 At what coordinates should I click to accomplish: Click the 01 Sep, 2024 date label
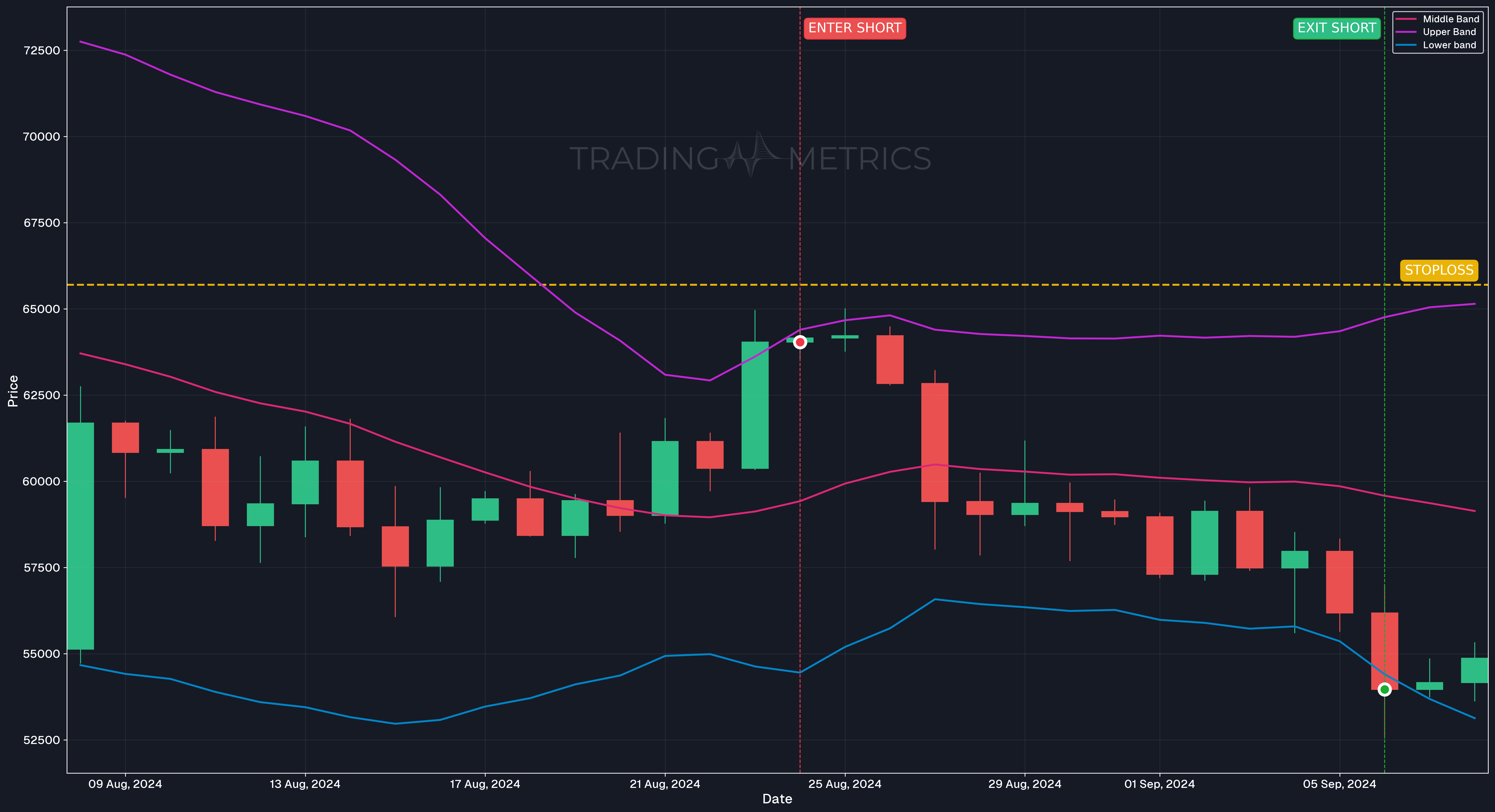[x=1160, y=784]
